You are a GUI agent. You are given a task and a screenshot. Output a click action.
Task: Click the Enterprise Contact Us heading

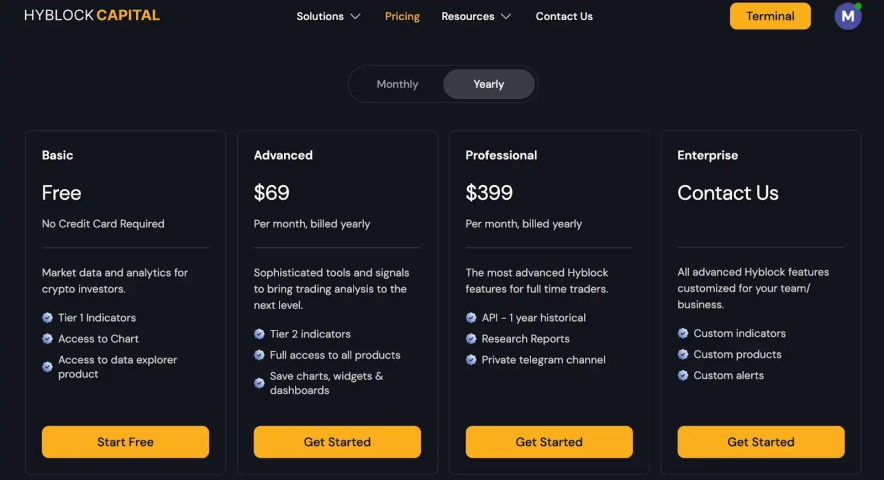click(728, 193)
